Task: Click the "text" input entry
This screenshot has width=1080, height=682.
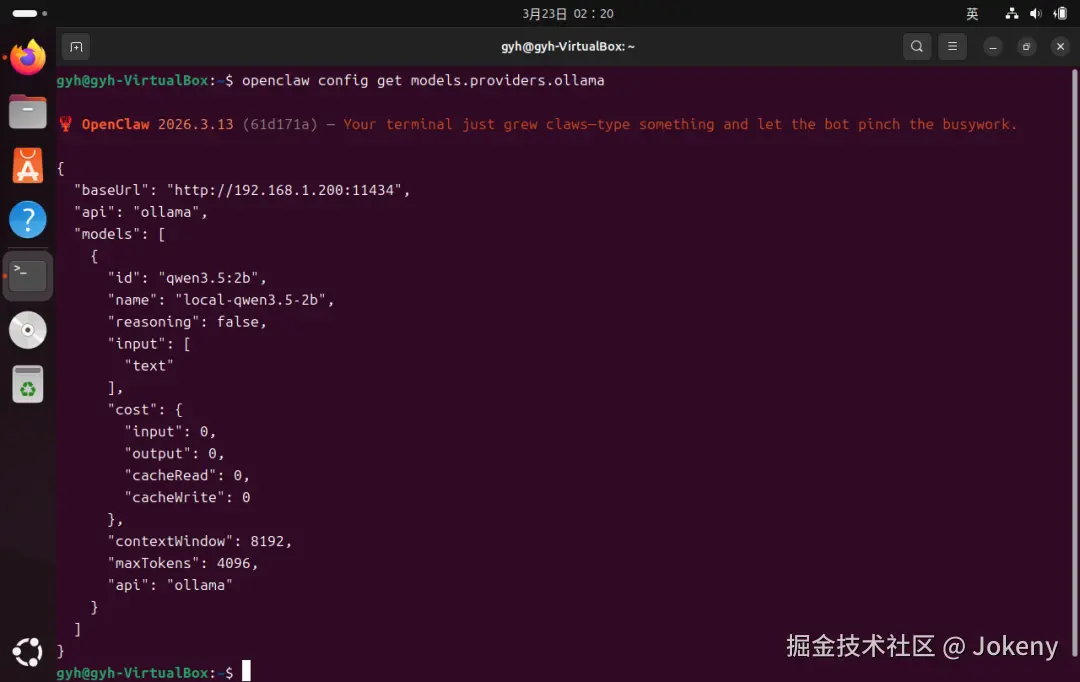Action: (149, 366)
